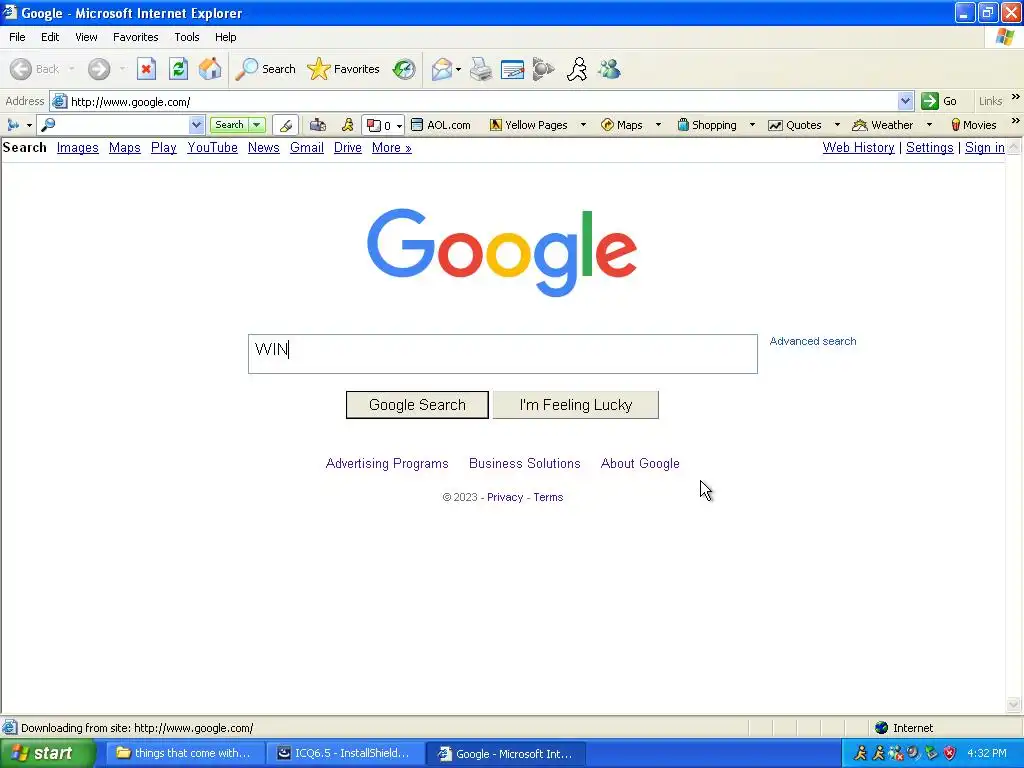Click Quotes toolbar button

795,125
